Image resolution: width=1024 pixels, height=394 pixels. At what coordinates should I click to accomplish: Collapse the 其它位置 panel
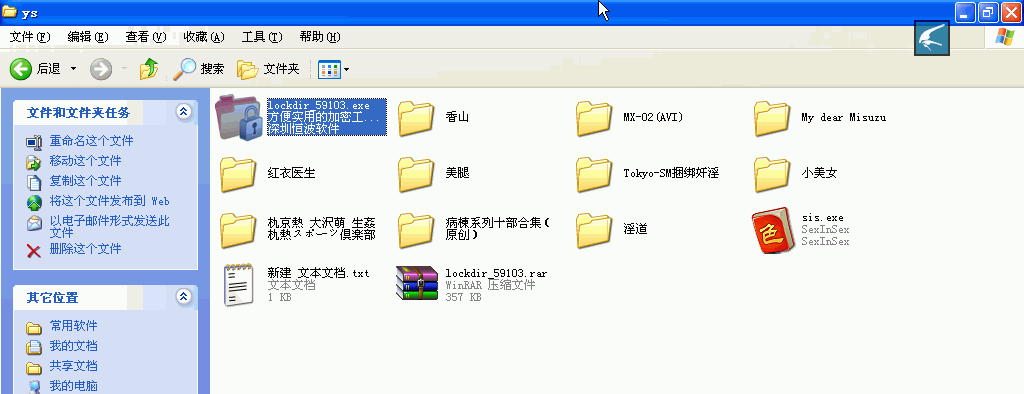[x=184, y=297]
